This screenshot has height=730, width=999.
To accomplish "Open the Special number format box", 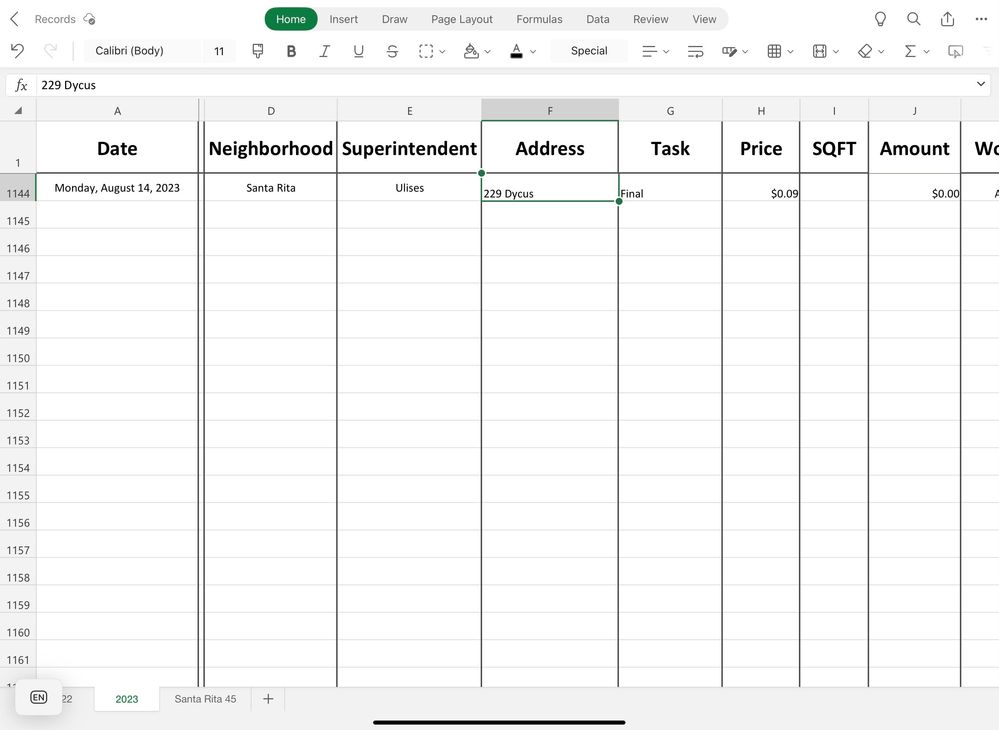I will 589,51.
